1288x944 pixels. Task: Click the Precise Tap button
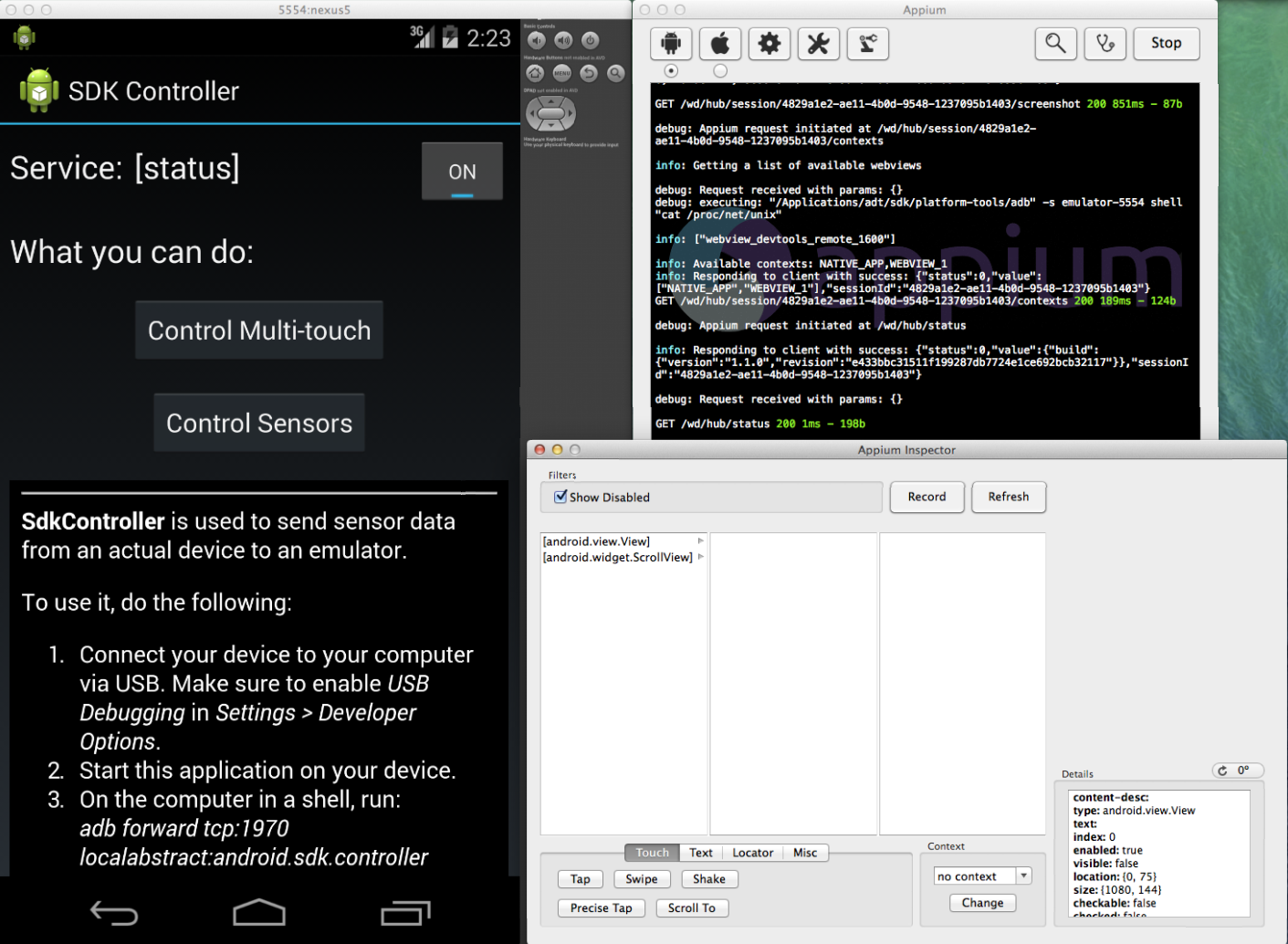click(x=602, y=907)
